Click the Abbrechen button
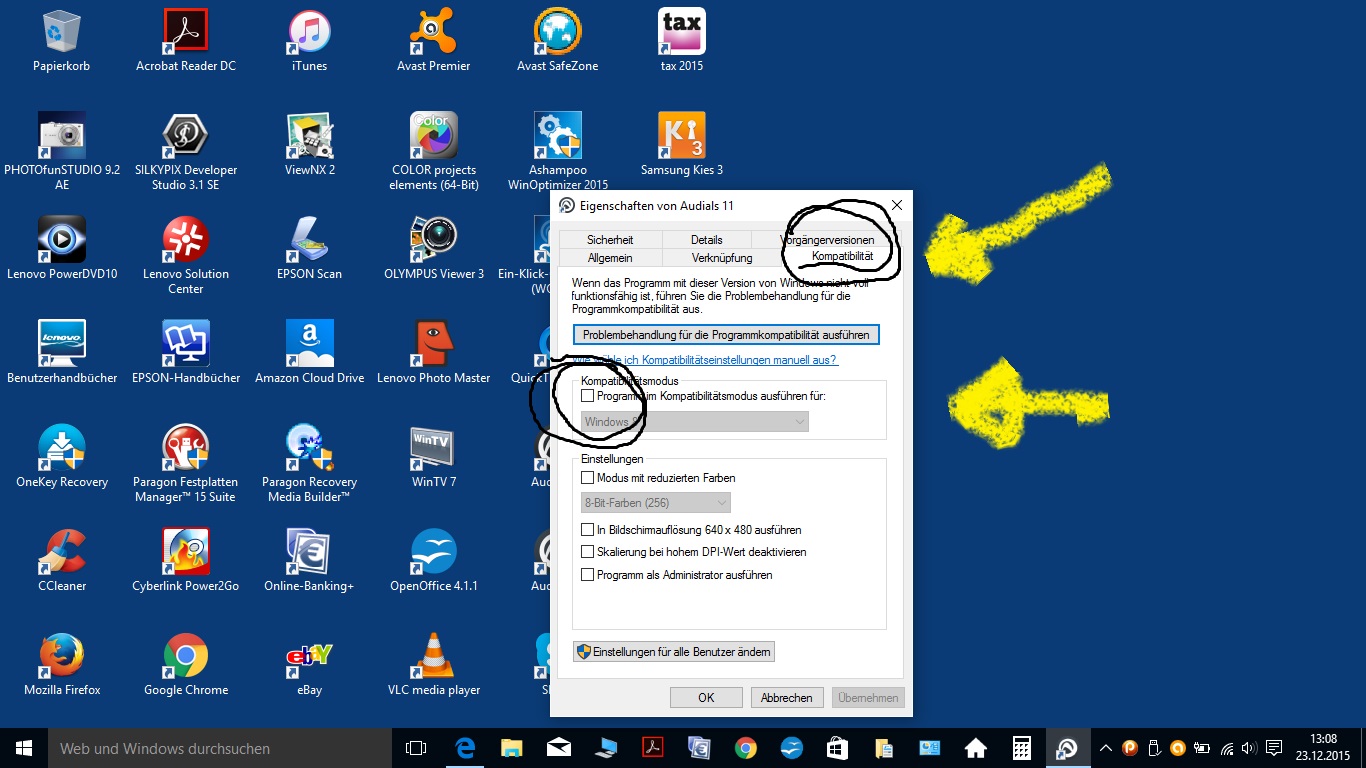Image resolution: width=1366 pixels, height=768 pixels. point(787,698)
